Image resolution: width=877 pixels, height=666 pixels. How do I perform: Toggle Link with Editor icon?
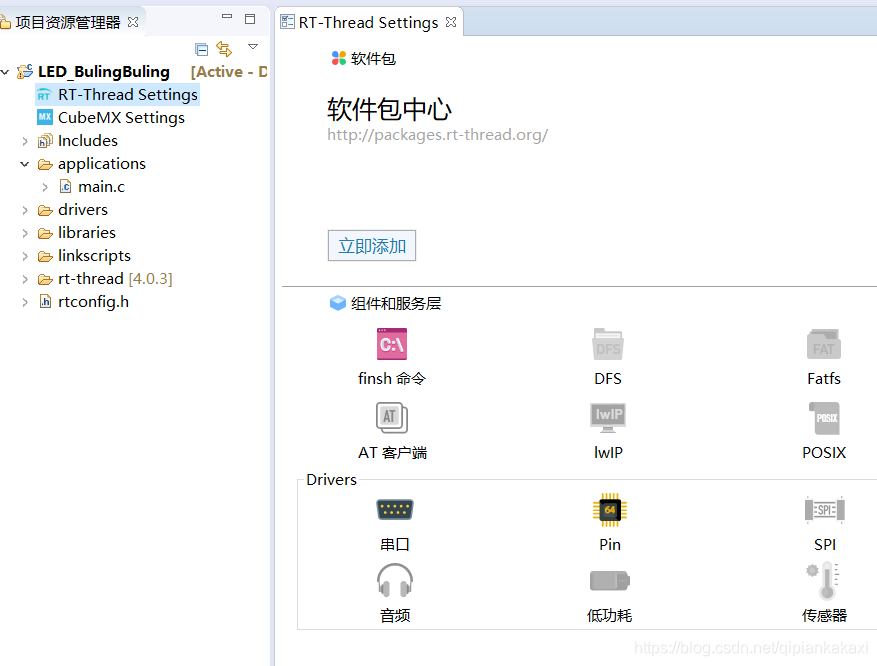[224, 49]
